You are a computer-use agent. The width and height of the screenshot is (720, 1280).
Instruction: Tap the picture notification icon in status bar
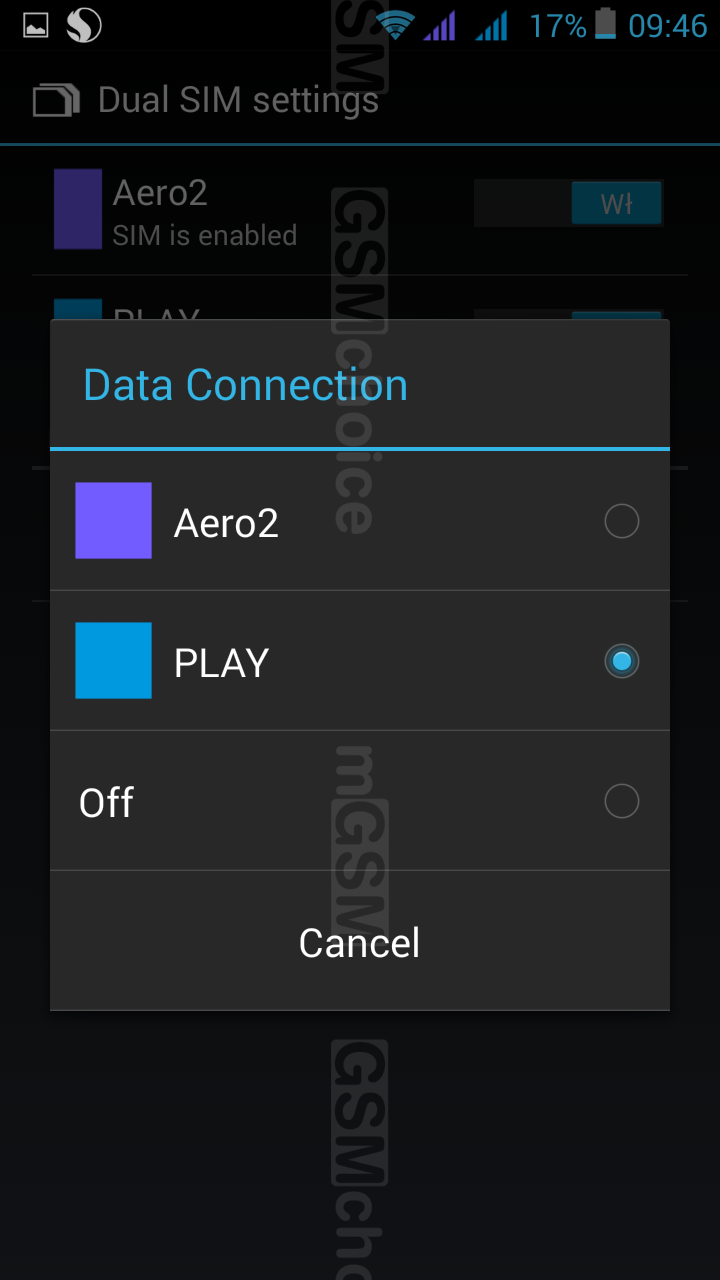point(36,26)
